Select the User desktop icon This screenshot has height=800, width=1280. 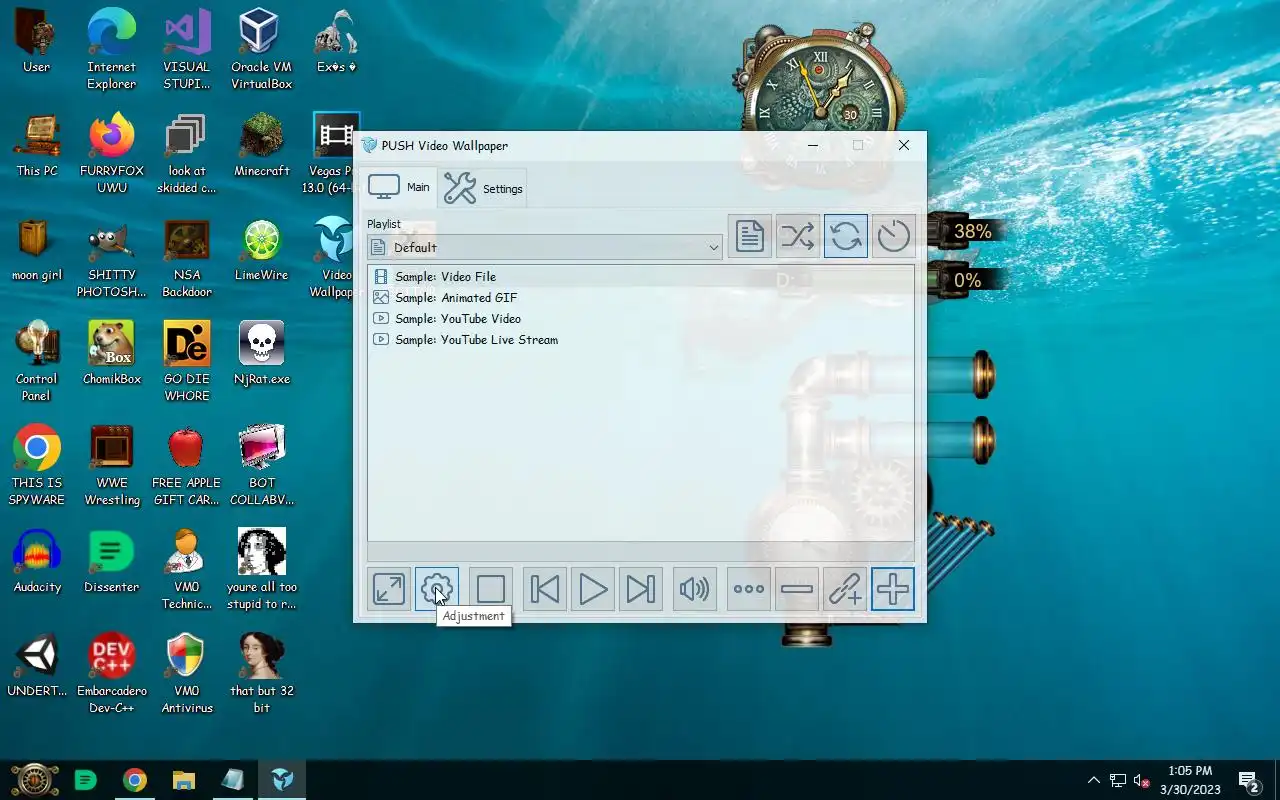point(37,42)
